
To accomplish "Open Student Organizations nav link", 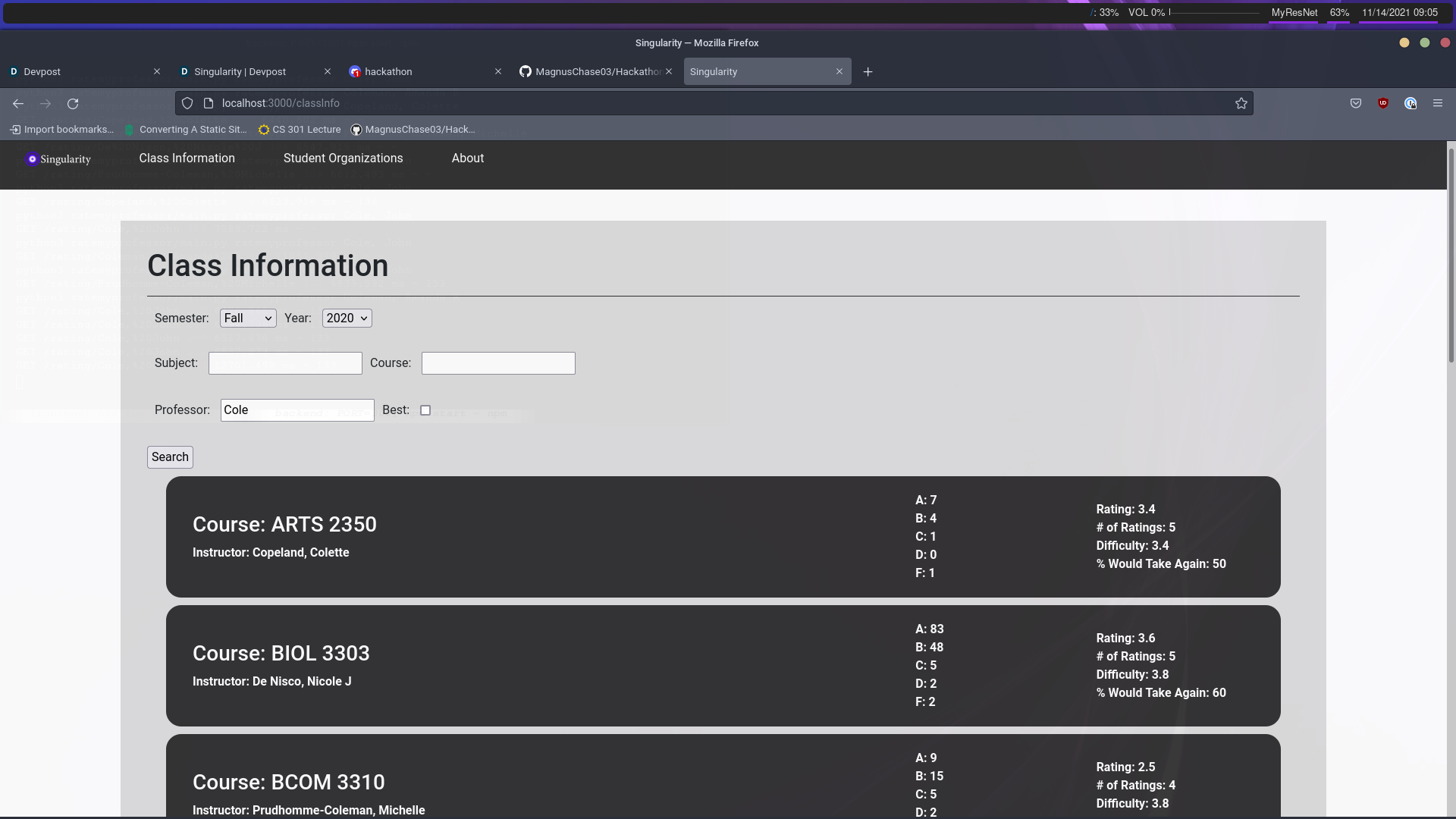I will pos(343,158).
